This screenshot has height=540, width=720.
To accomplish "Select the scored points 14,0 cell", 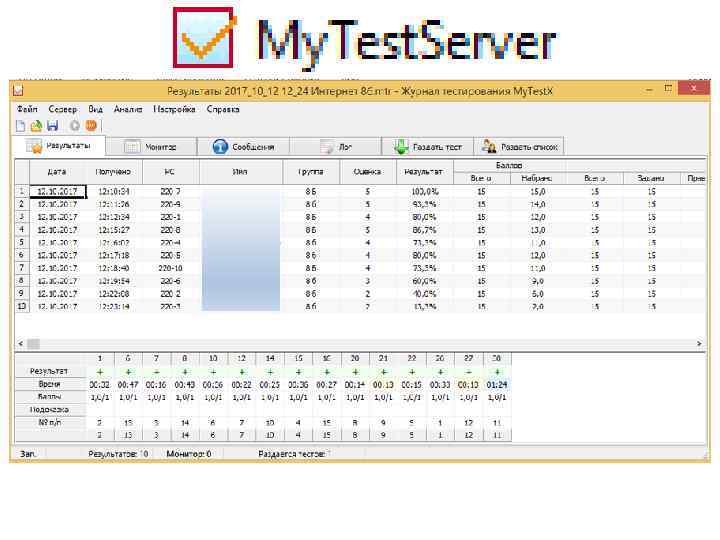I will 538,204.
